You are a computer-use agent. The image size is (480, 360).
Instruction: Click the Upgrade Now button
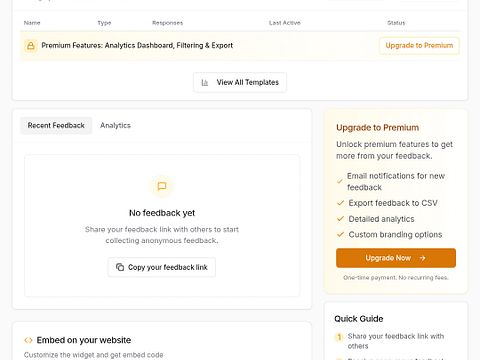point(396,258)
